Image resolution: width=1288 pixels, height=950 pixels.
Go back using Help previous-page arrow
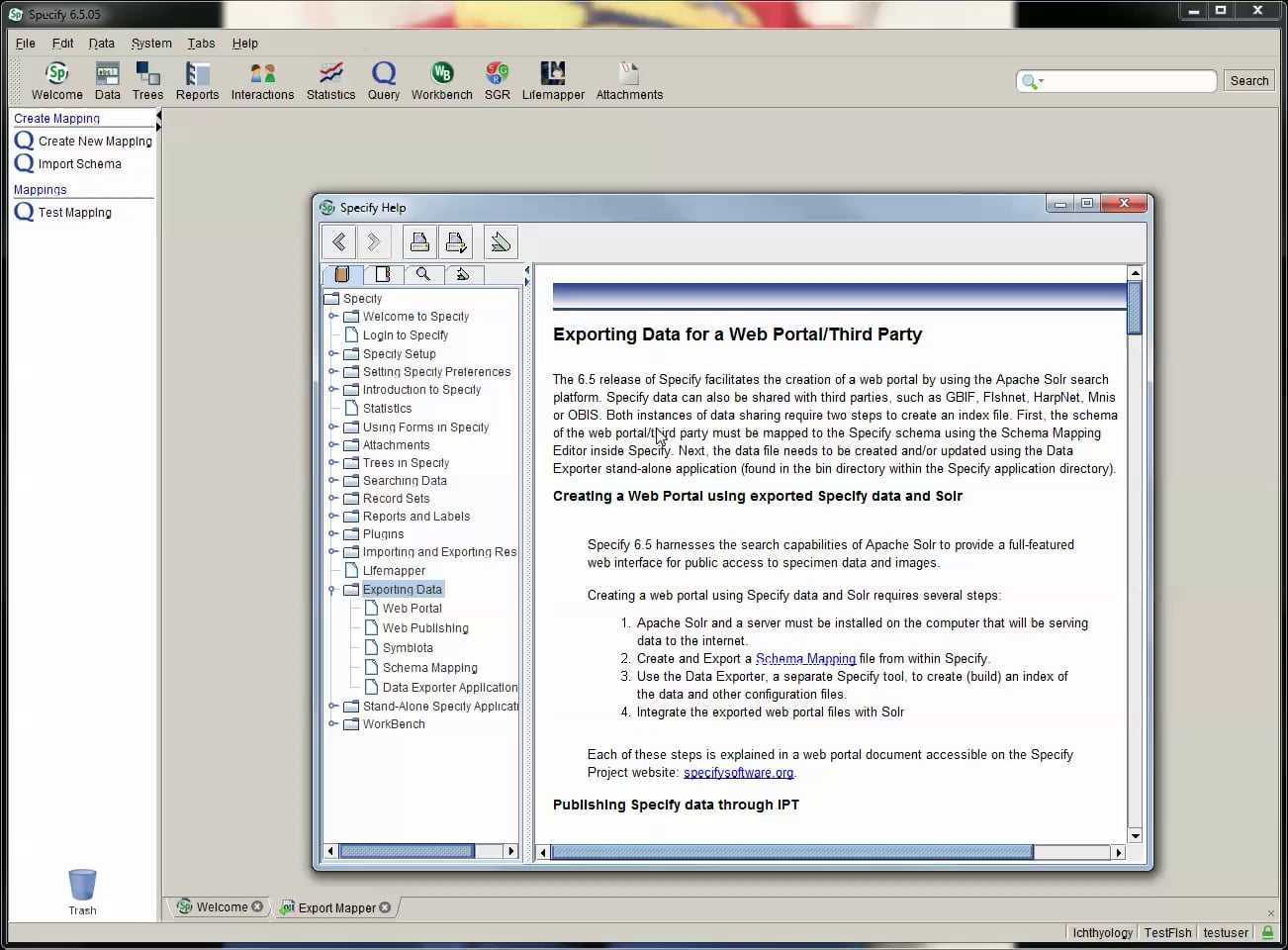pyautogui.click(x=339, y=241)
